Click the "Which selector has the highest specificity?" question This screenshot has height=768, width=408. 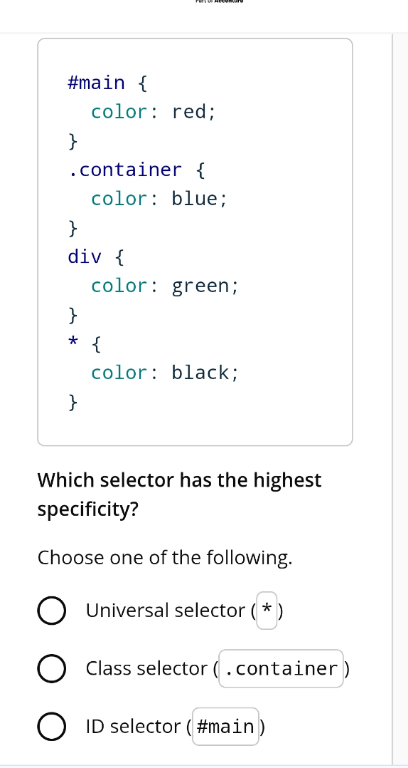[x=180, y=495]
